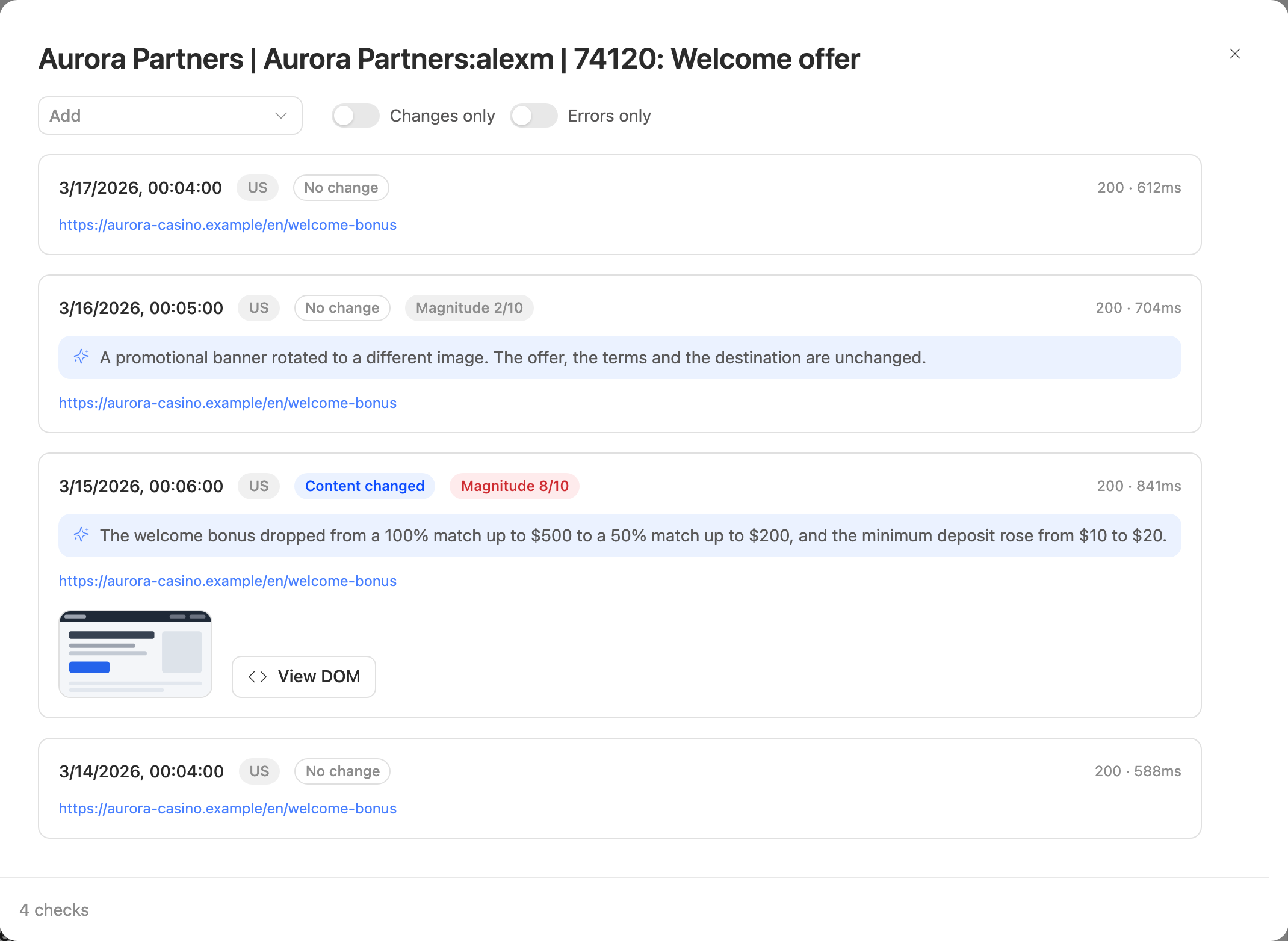Screen dimensions: 1288x941
Task: Close the Welcome offer dialog
Action: pyautogui.click(x=1234, y=54)
